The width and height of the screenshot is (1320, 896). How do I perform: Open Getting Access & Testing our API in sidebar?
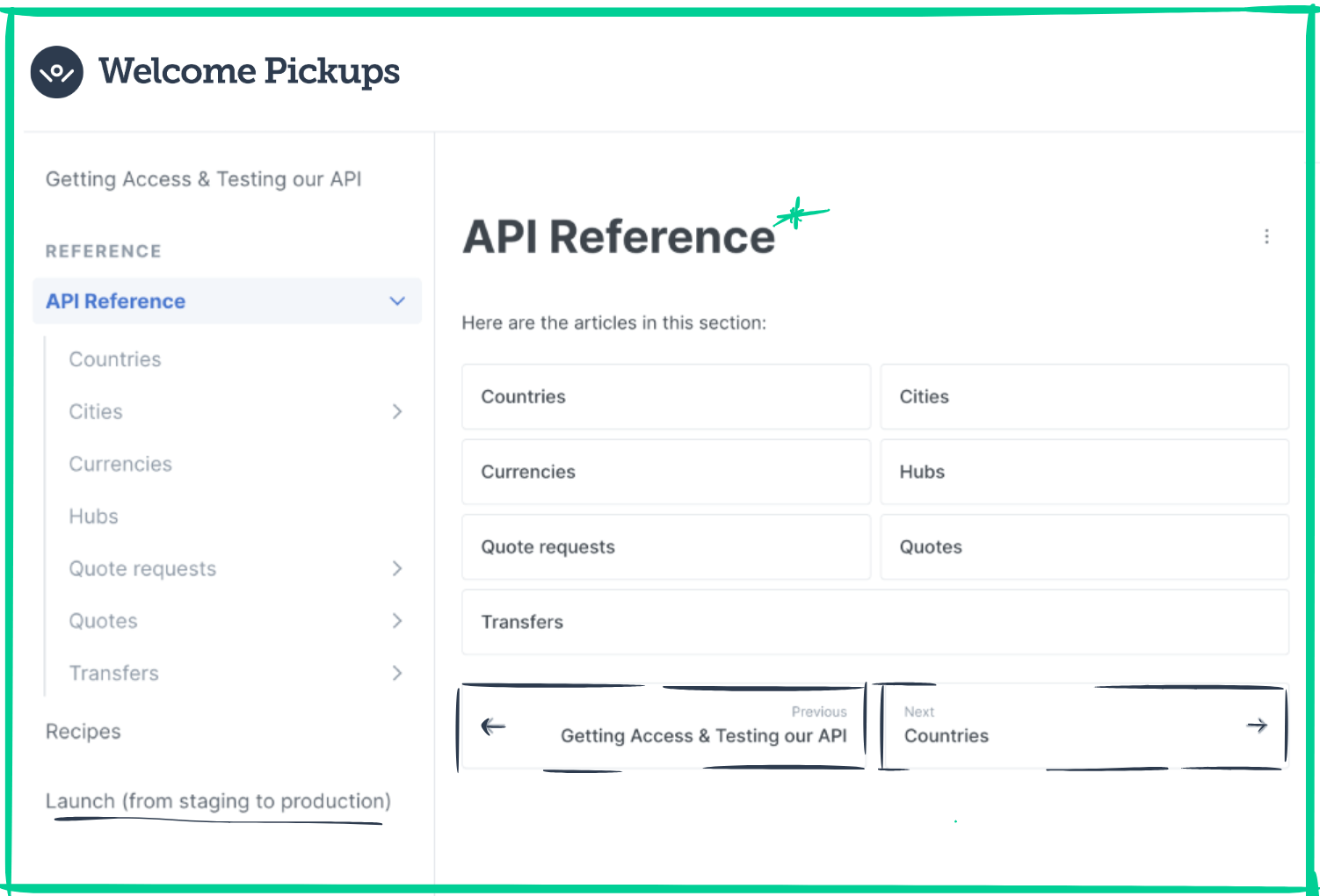pos(204,179)
